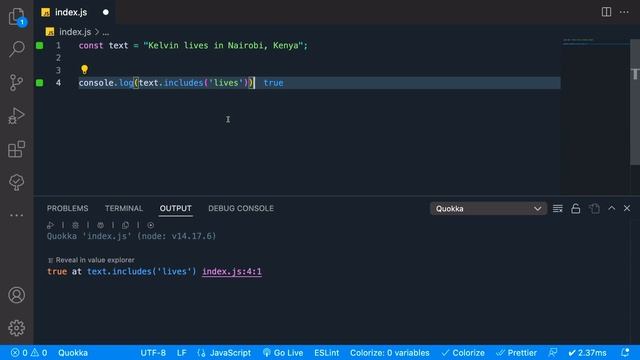640x360 pixels.
Task: Switch to the TERMINAL tab
Action: click(124, 208)
